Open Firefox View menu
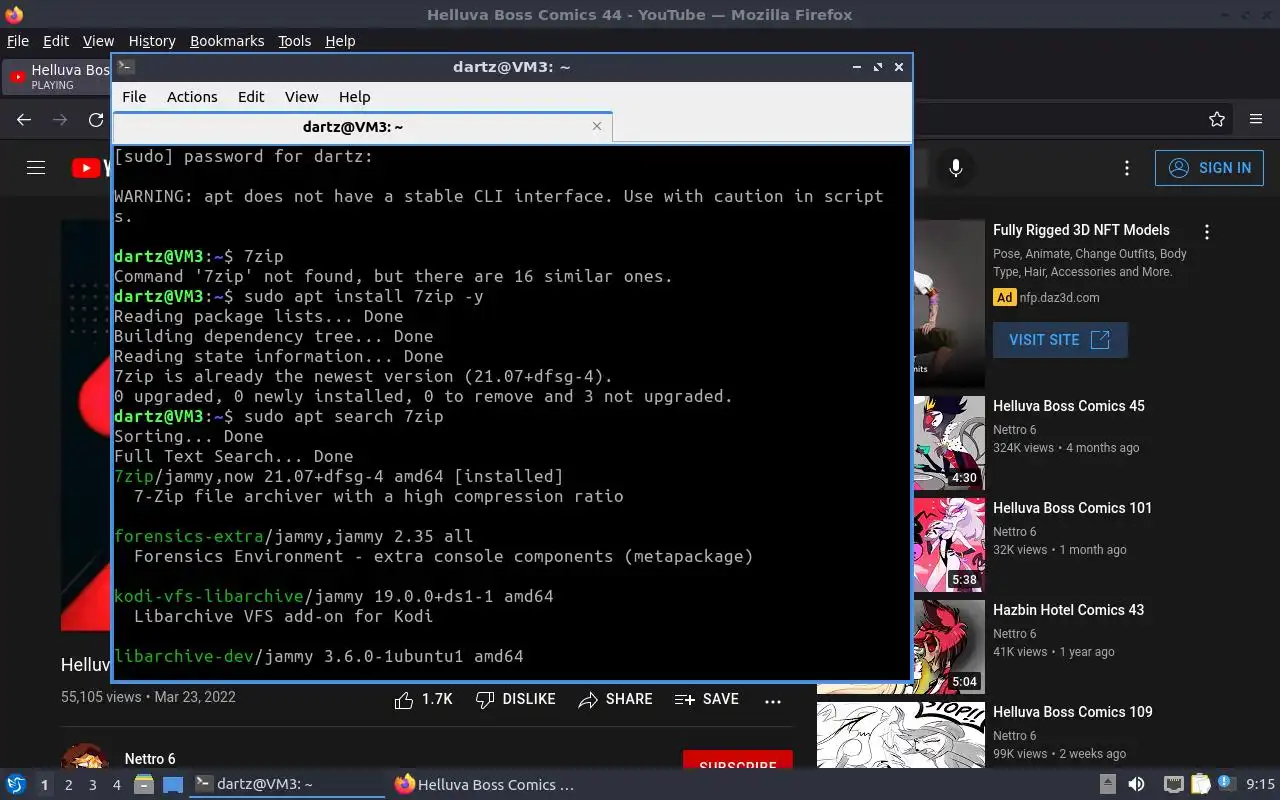Screen dimensions: 1280x800 98,41
